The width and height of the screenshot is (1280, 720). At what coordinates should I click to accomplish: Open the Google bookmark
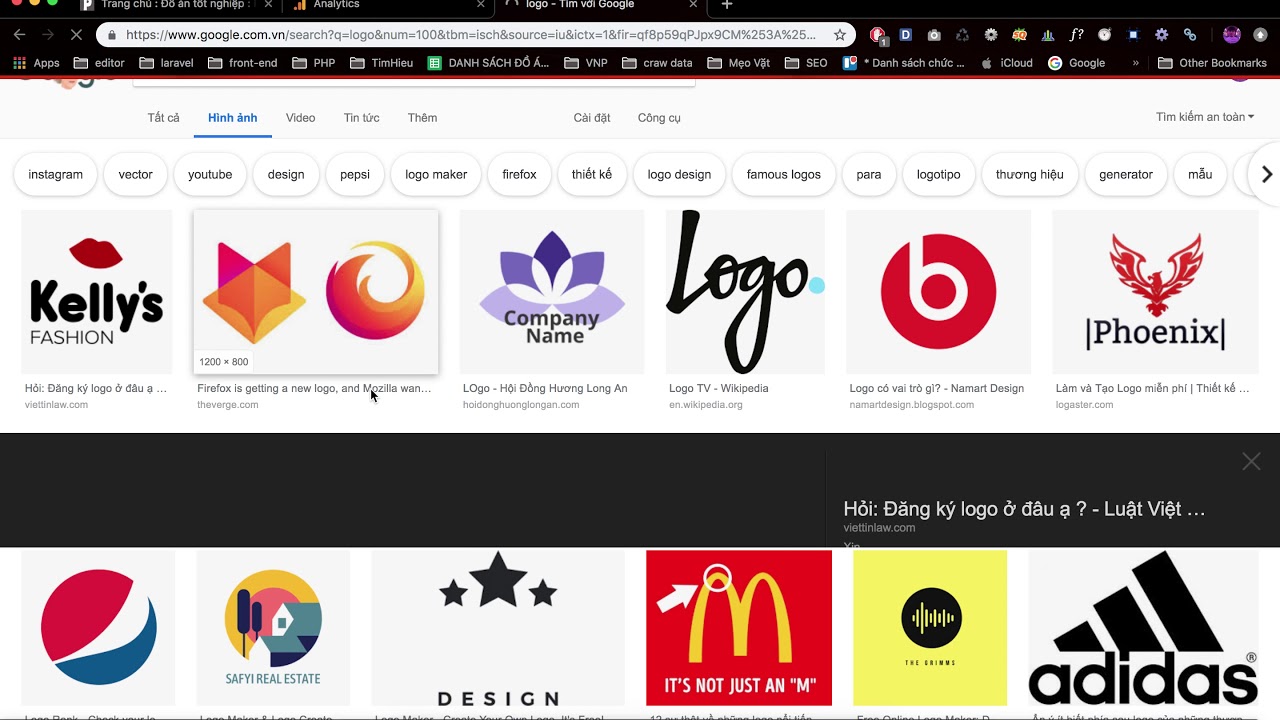pos(1077,63)
